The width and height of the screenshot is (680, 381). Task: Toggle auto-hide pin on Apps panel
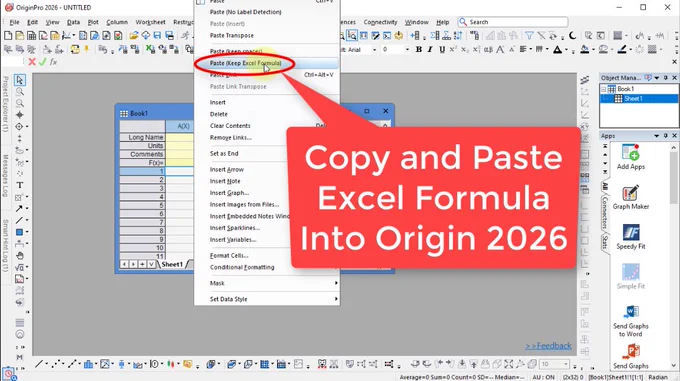[x=666, y=136]
